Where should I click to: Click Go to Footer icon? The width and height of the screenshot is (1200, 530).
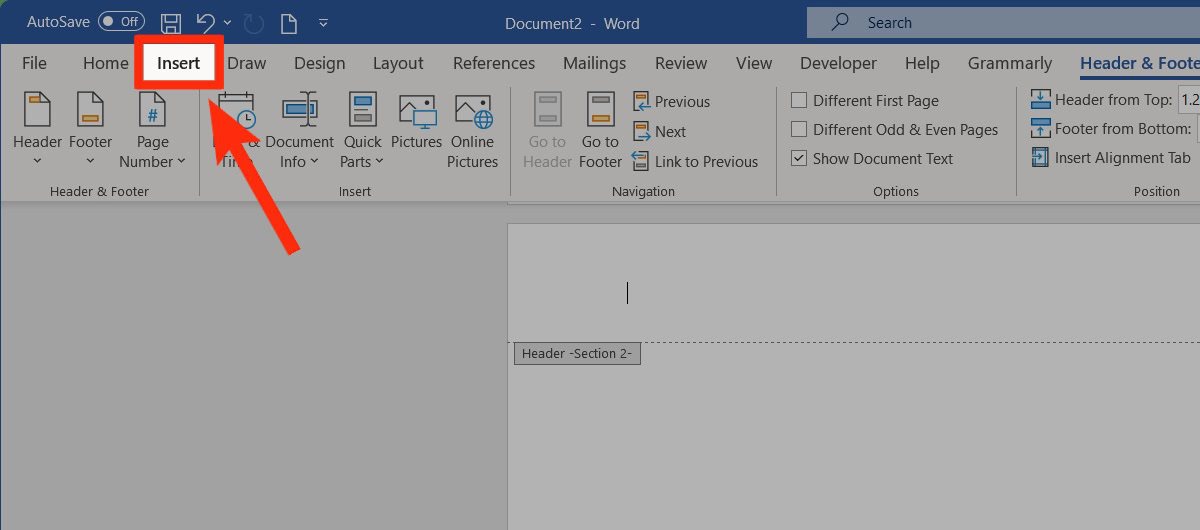600,130
